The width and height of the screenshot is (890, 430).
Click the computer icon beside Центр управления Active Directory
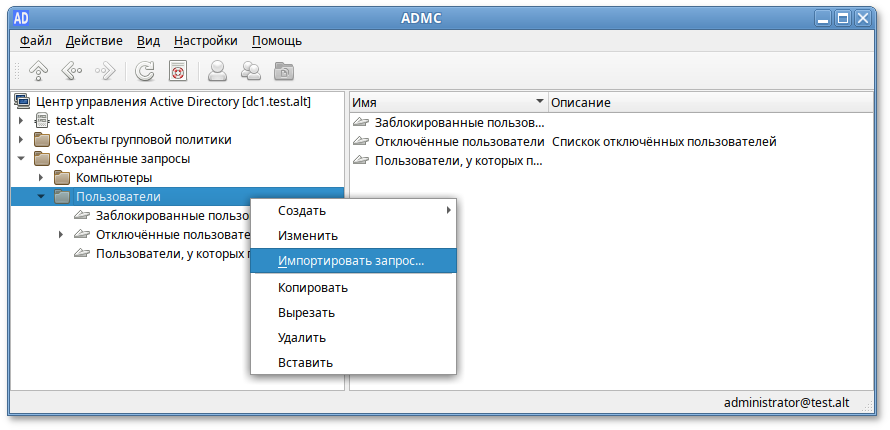coord(22,102)
